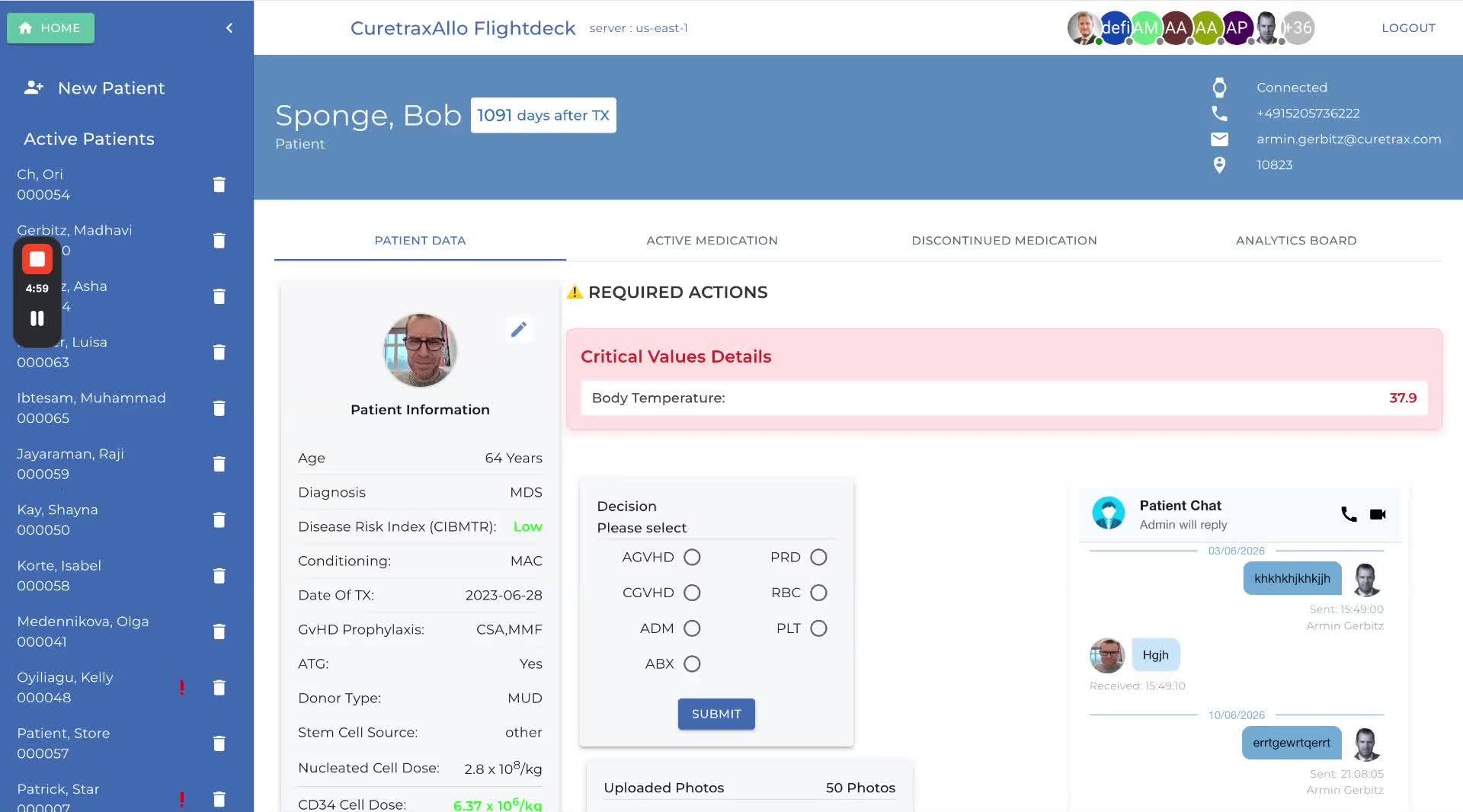Click the 'defi' user avatar

tap(1115, 28)
